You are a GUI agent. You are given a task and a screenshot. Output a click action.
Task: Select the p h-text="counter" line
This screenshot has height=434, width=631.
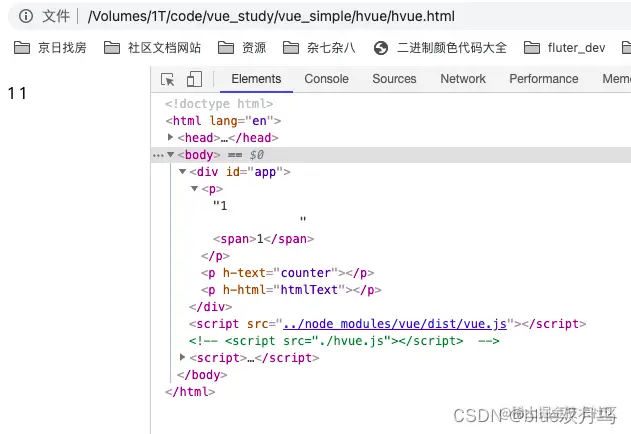click(287, 273)
